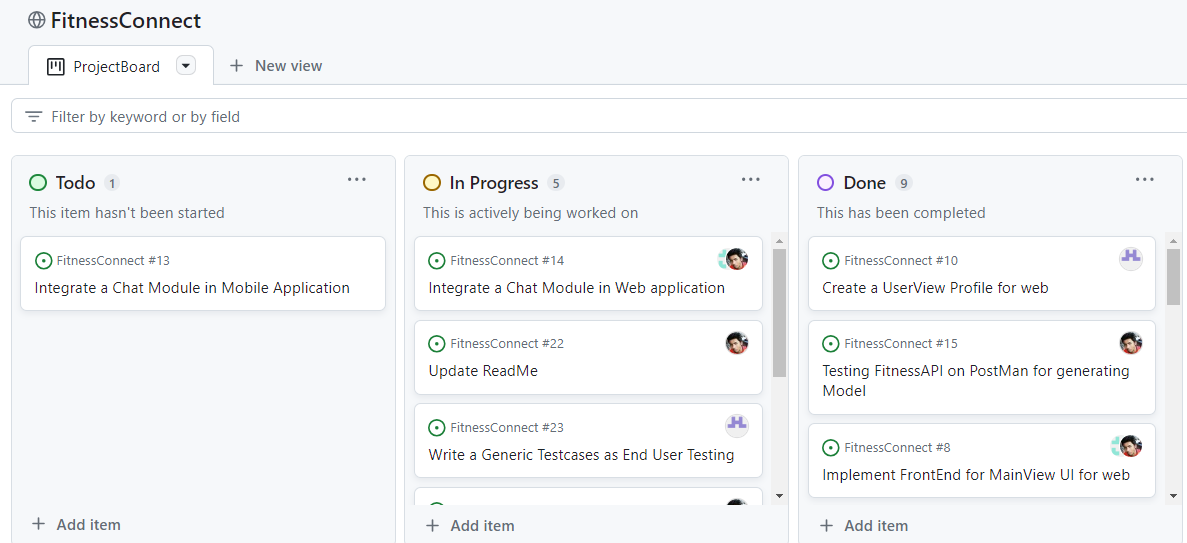
Task: Click the In Progress scrollbar down arrow
Action: click(x=779, y=496)
